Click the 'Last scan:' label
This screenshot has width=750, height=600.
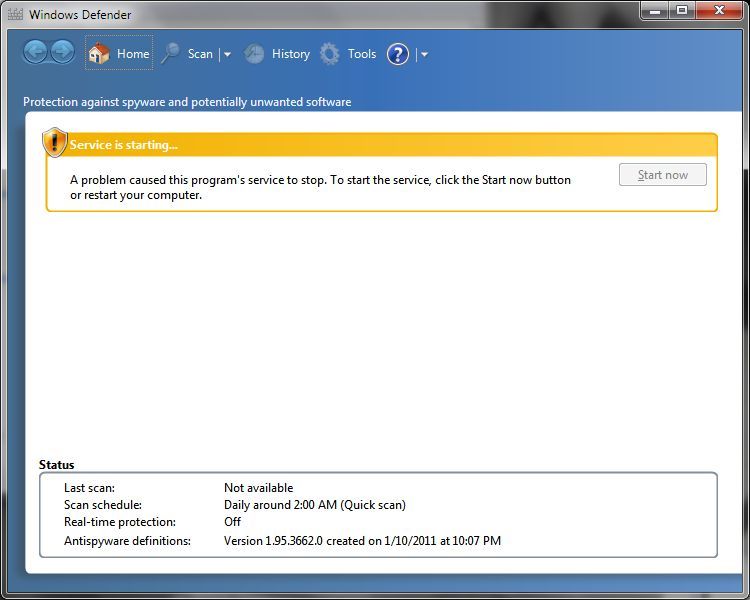click(x=89, y=488)
